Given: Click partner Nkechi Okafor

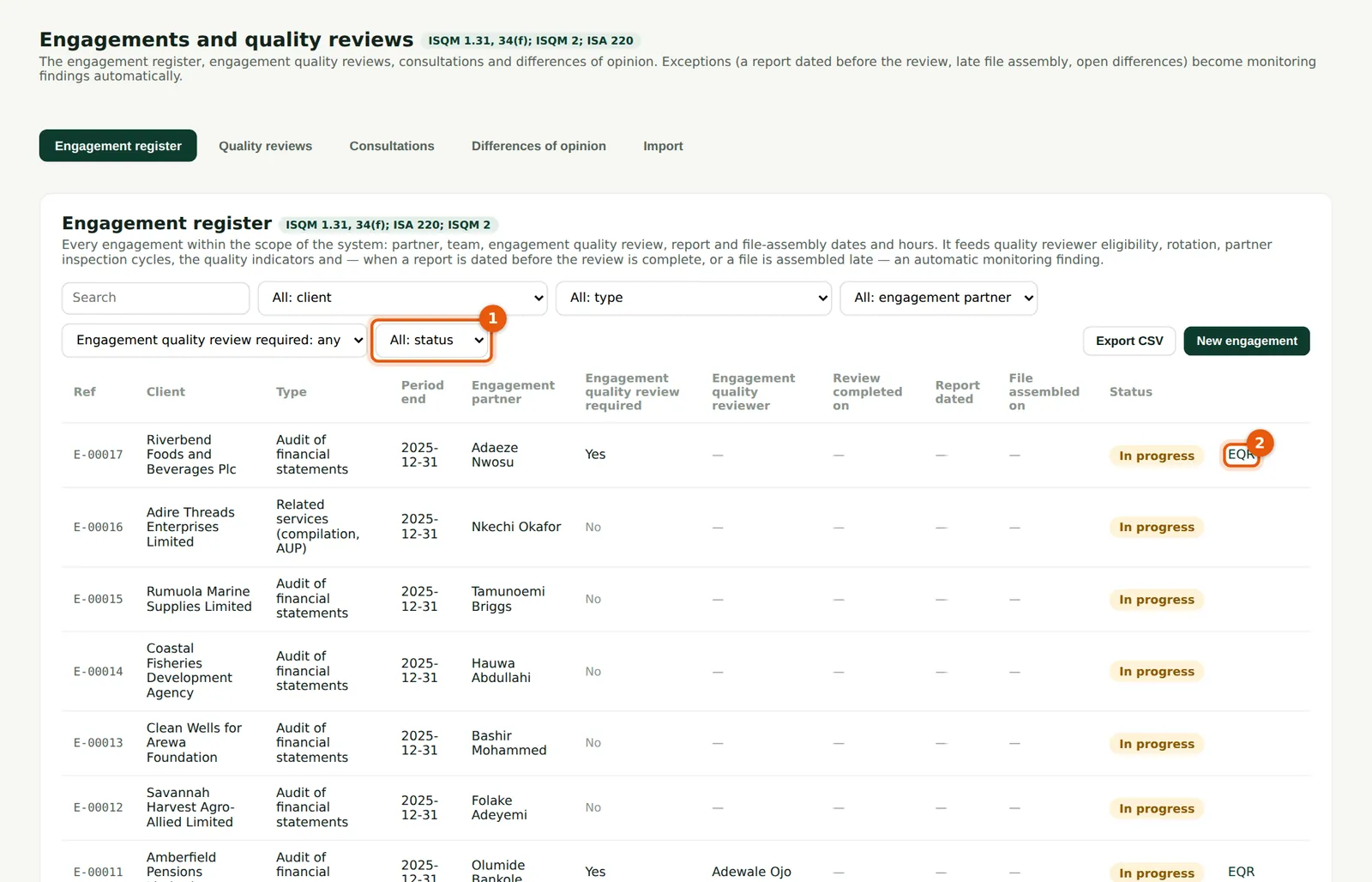Looking at the screenshot, I should (x=516, y=527).
